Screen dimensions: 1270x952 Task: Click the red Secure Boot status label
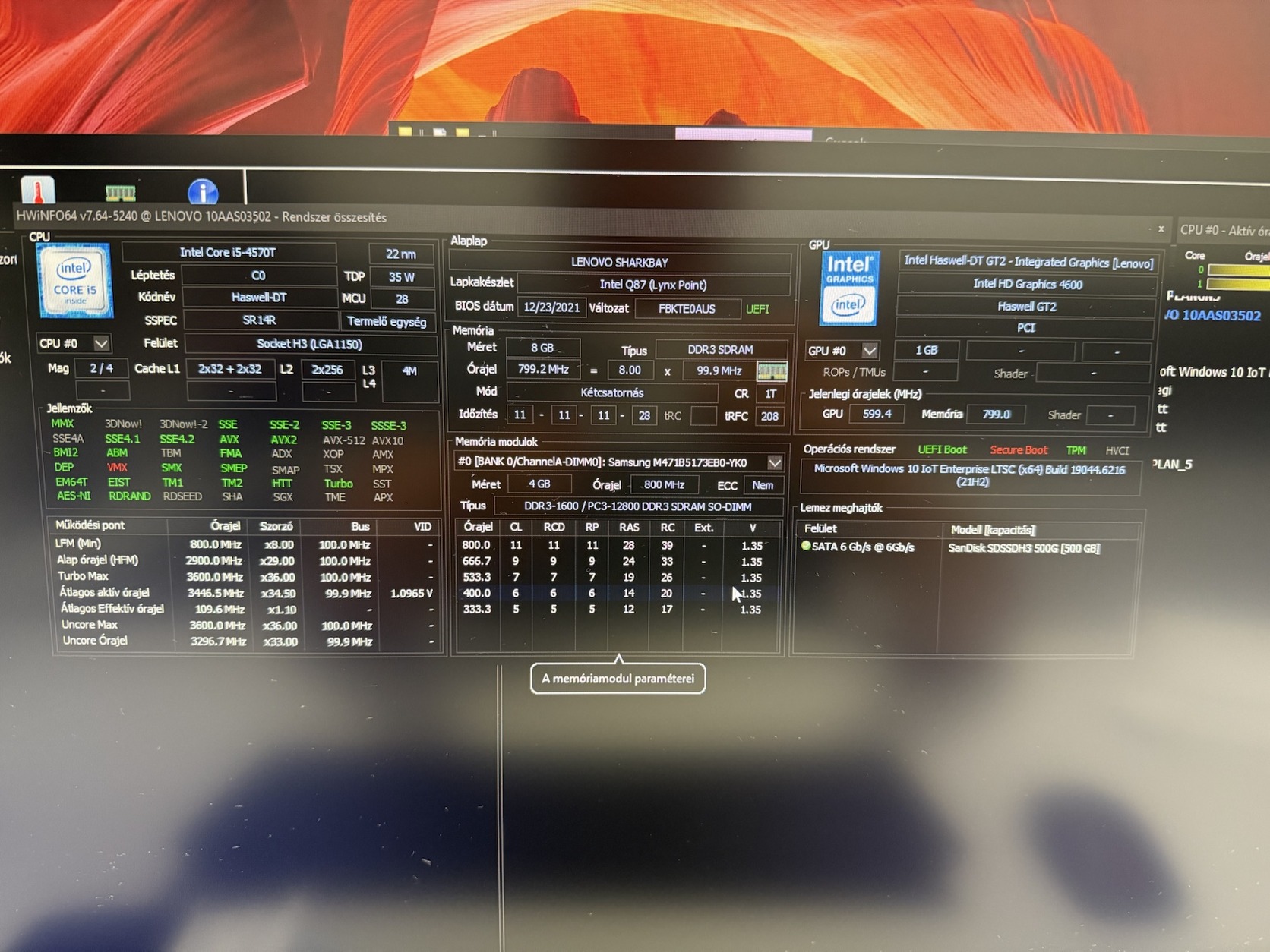pyautogui.click(x=1019, y=450)
